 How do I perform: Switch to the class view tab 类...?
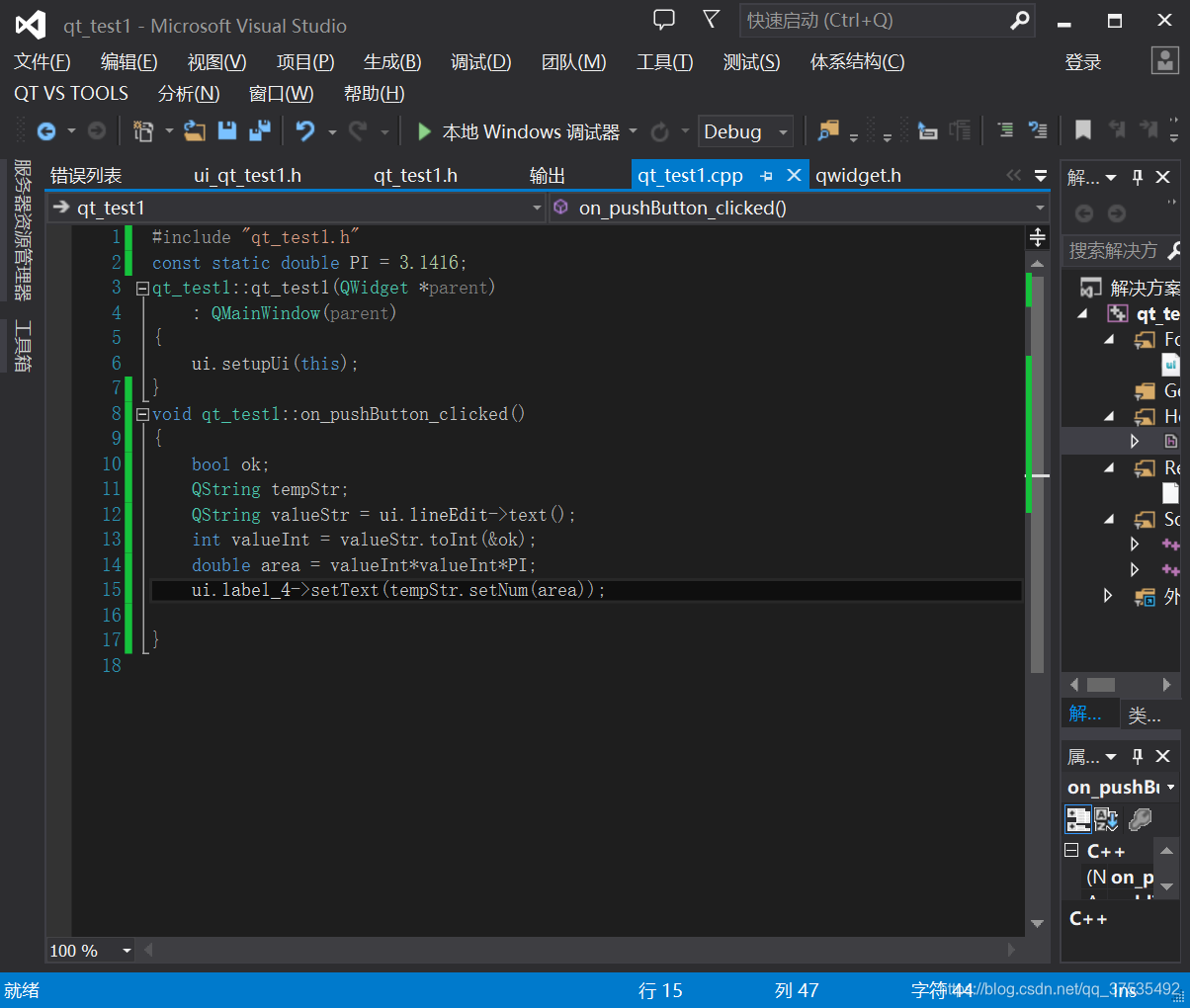1145,714
